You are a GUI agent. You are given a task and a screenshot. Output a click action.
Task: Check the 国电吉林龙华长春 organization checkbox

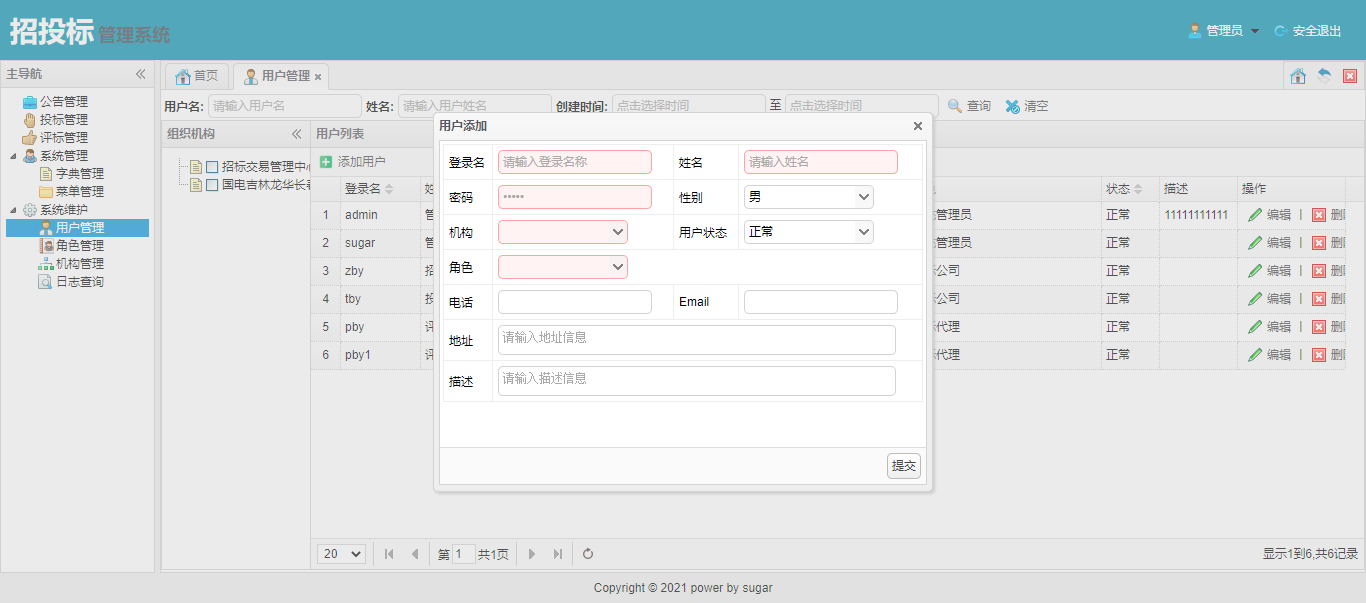pyautogui.click(x=212, y=185)
